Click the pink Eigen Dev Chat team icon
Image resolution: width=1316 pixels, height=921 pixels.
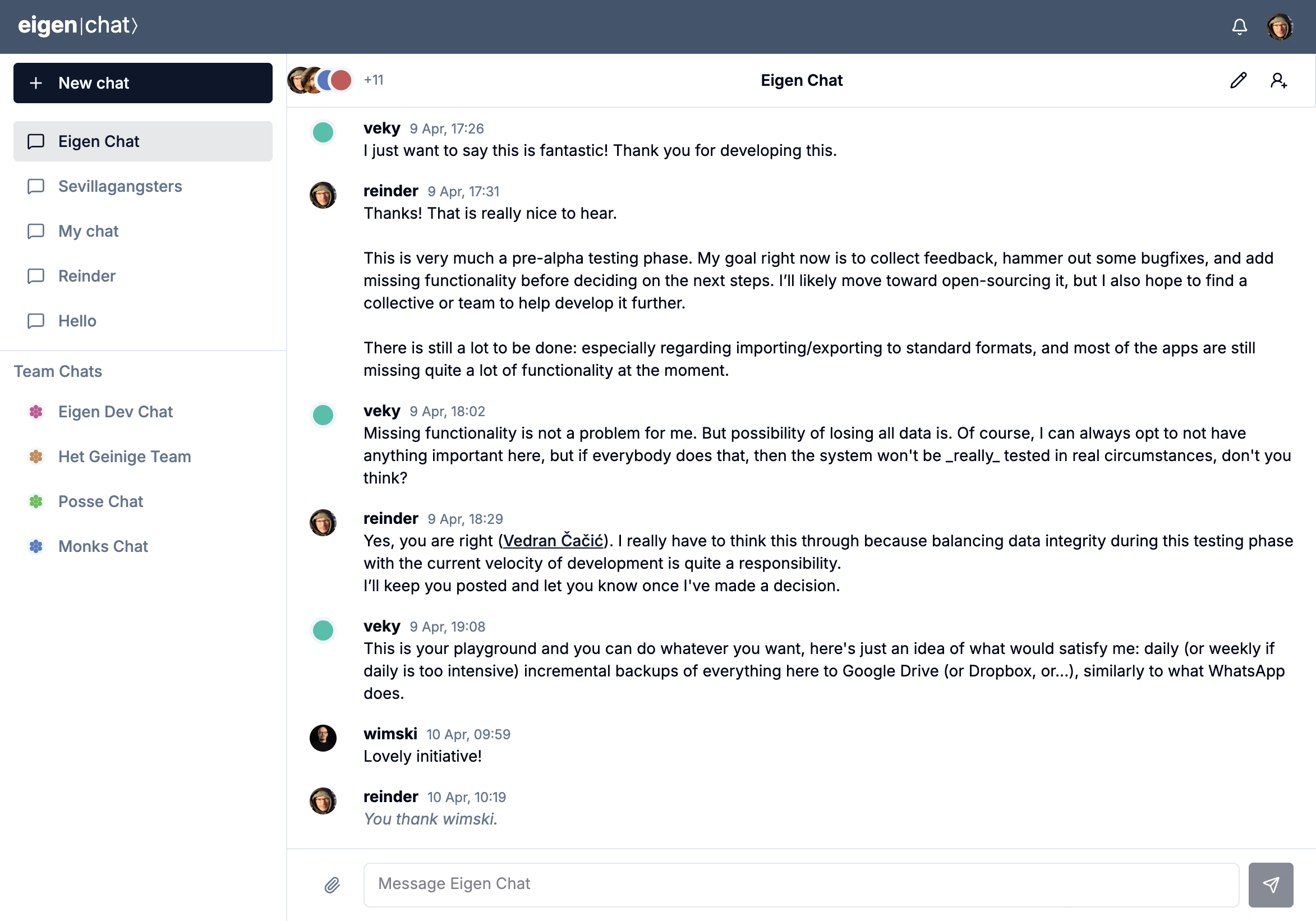[36, 412]
